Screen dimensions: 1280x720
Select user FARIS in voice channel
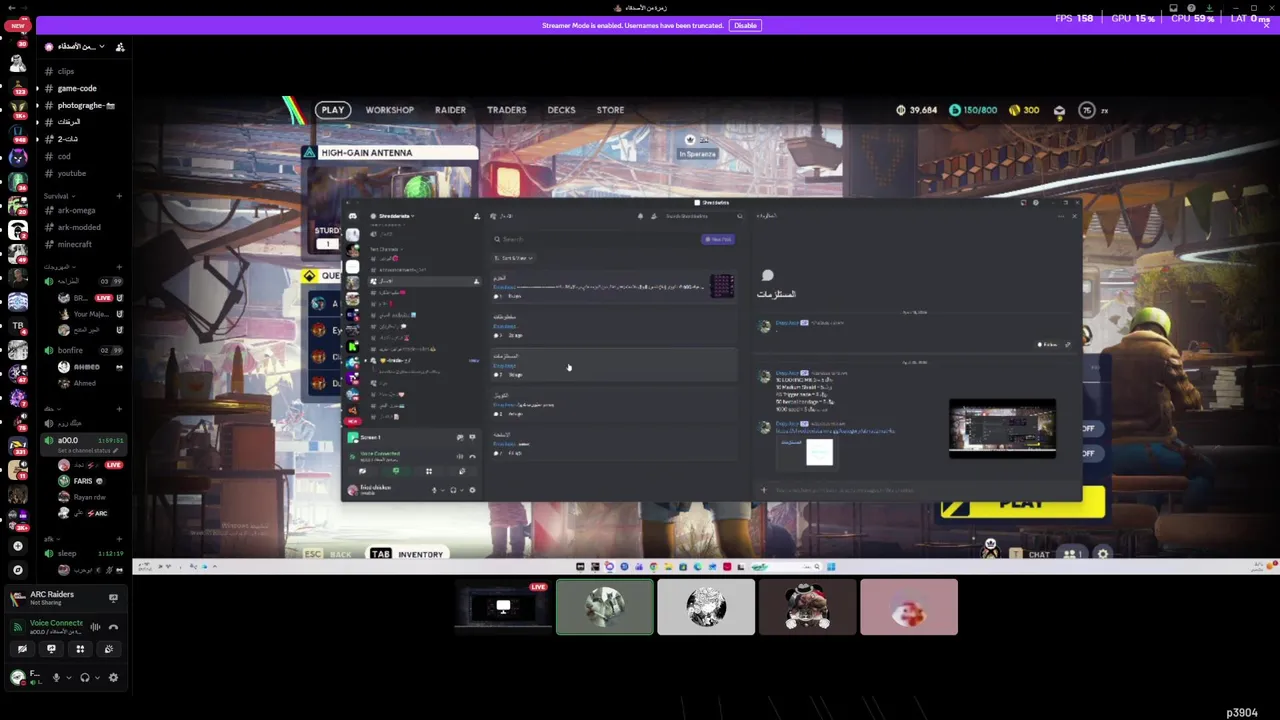[88, 481]
